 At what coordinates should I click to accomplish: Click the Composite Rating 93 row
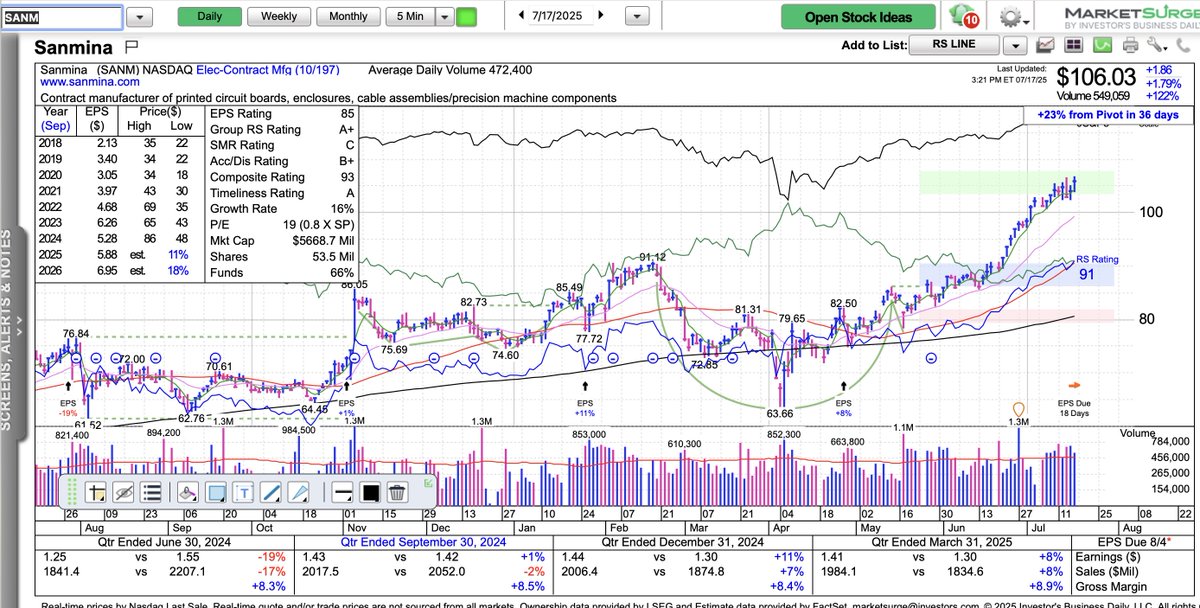280,177
